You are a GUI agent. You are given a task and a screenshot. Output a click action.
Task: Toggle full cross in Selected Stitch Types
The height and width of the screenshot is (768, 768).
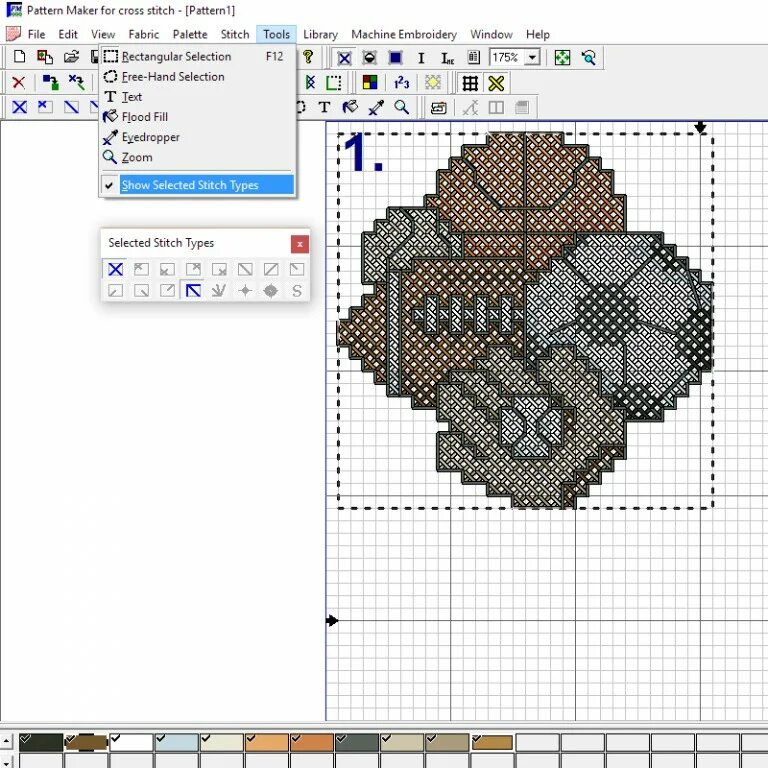click(x=116, y=269)
